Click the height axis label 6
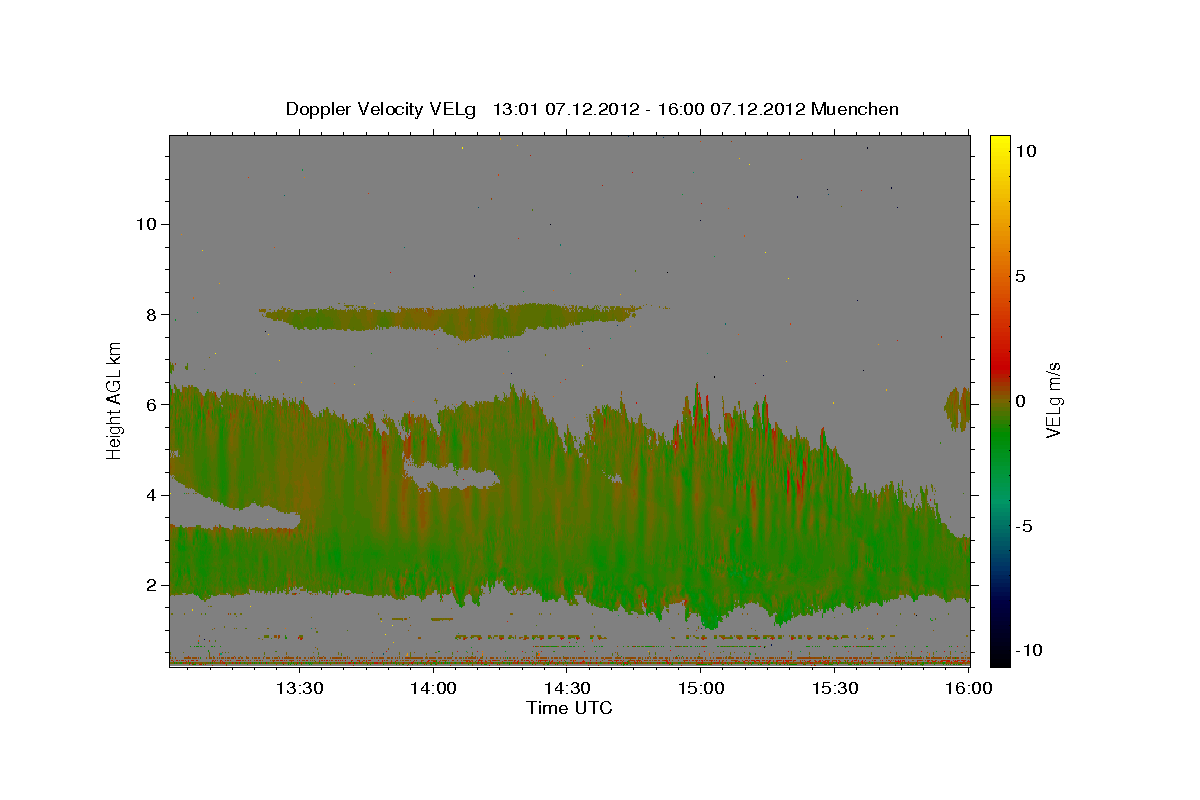This screenshot has width=1200, height=800. click(152, 404)
